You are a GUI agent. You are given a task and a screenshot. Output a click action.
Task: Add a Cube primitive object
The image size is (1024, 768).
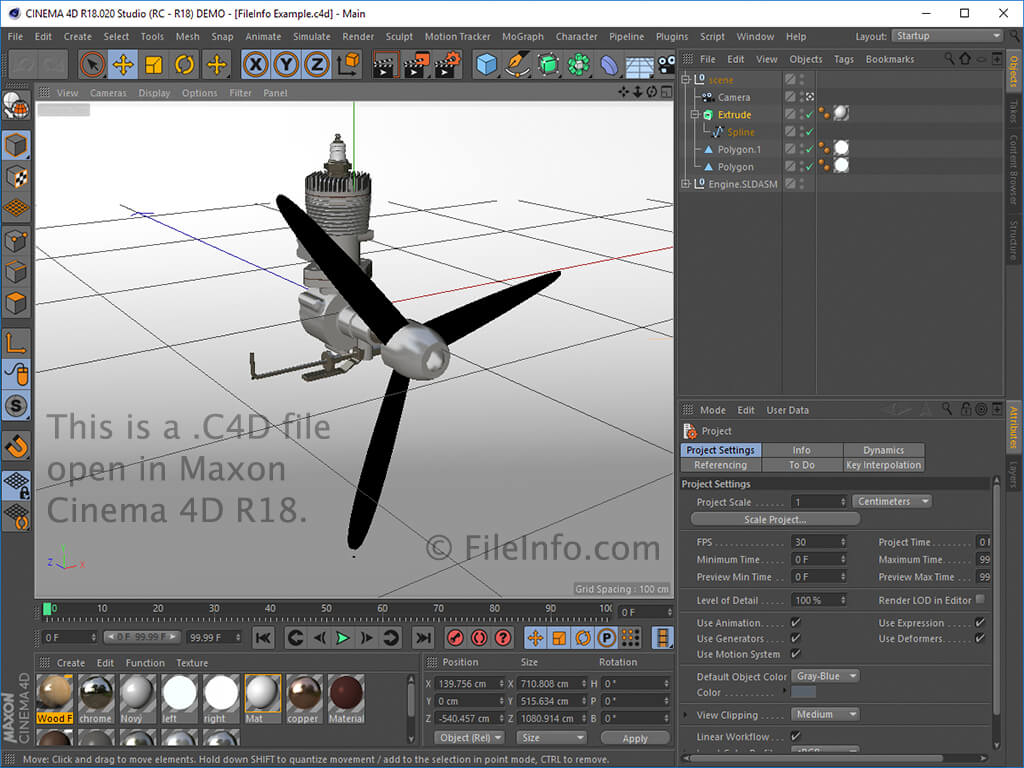point(487,65)
